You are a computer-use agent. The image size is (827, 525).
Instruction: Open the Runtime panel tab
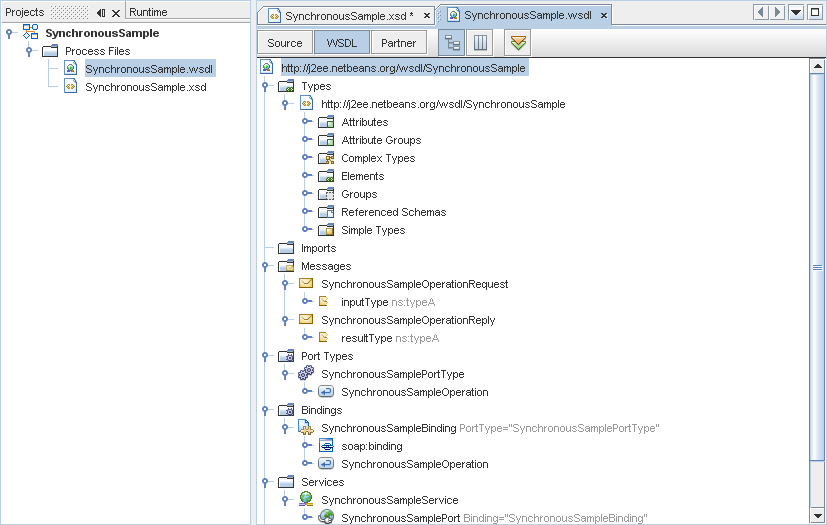[148, 12]
